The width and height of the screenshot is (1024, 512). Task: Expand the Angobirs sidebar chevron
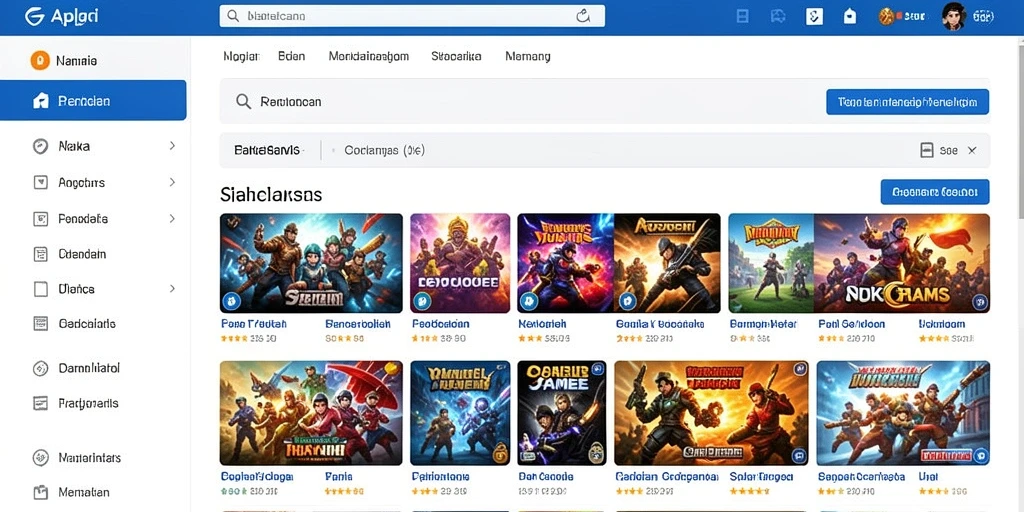pyautogui.click(x=172, y=182)
